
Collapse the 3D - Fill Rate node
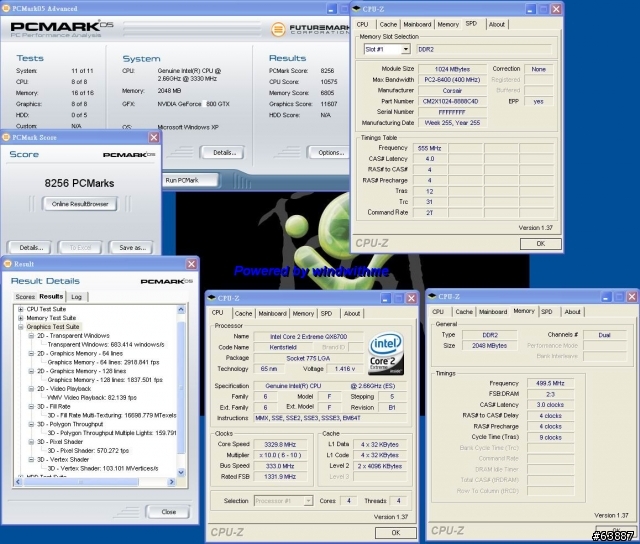[x=31, y=406]
